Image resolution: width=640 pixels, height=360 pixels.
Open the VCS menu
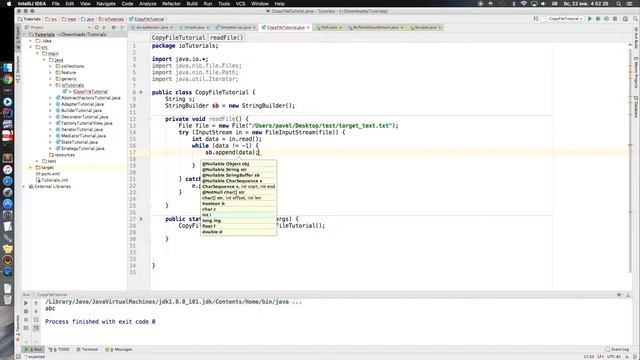click(240, 4)
